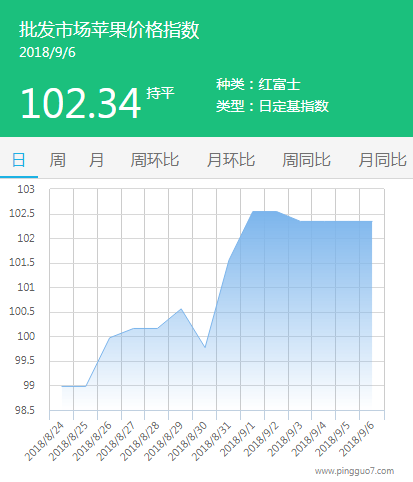Switch to the 周 (weekly) tab
Screen dimensions: 413x482
pos(57,160)
